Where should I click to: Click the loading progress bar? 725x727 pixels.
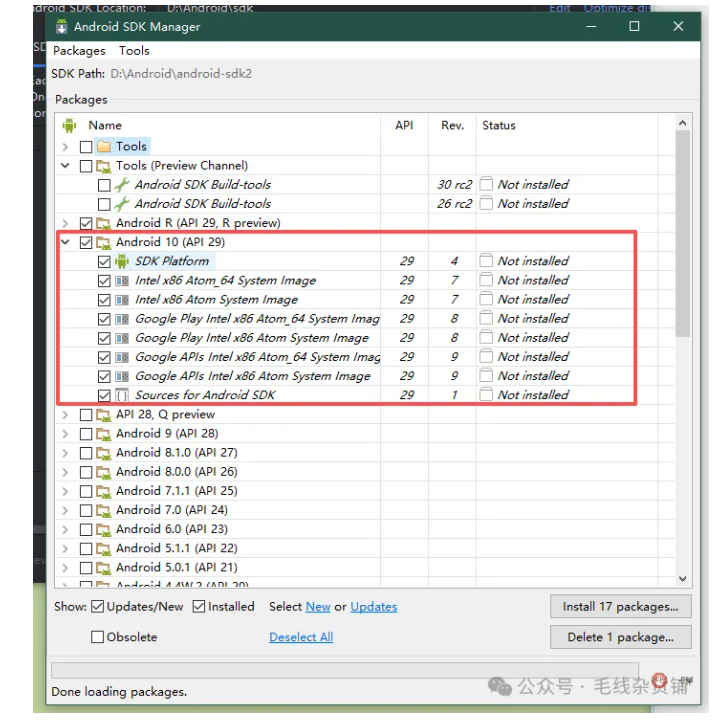pos(345,670)
